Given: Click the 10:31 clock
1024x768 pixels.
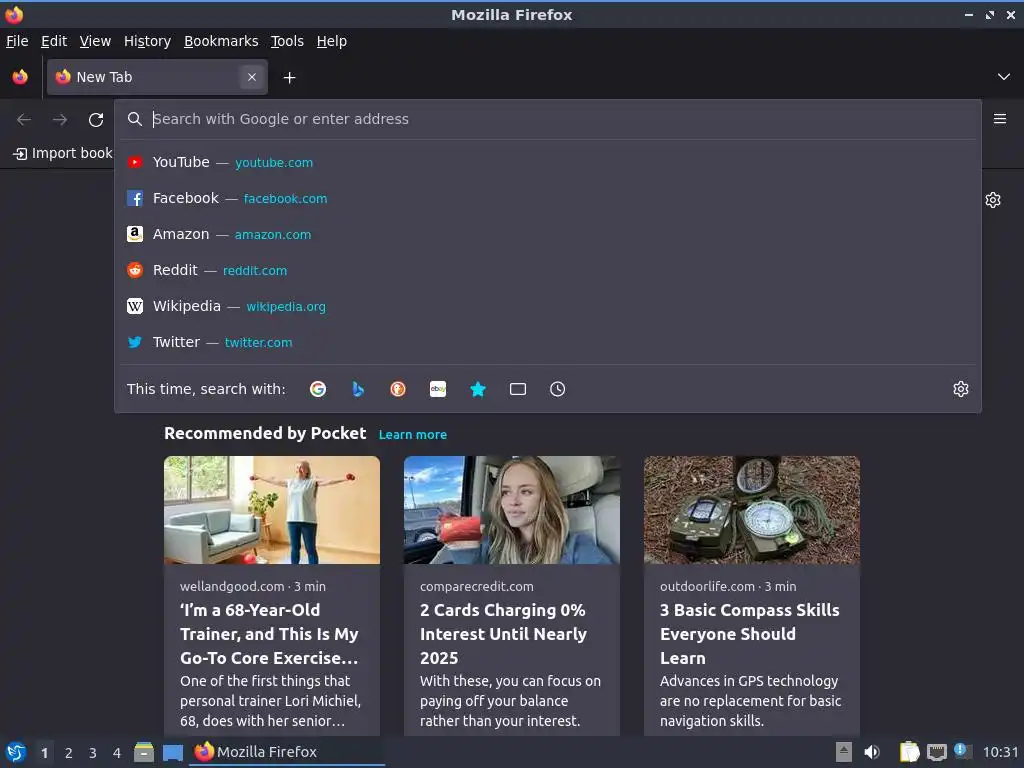Looking at the screenshot, I should point(1000,753).
